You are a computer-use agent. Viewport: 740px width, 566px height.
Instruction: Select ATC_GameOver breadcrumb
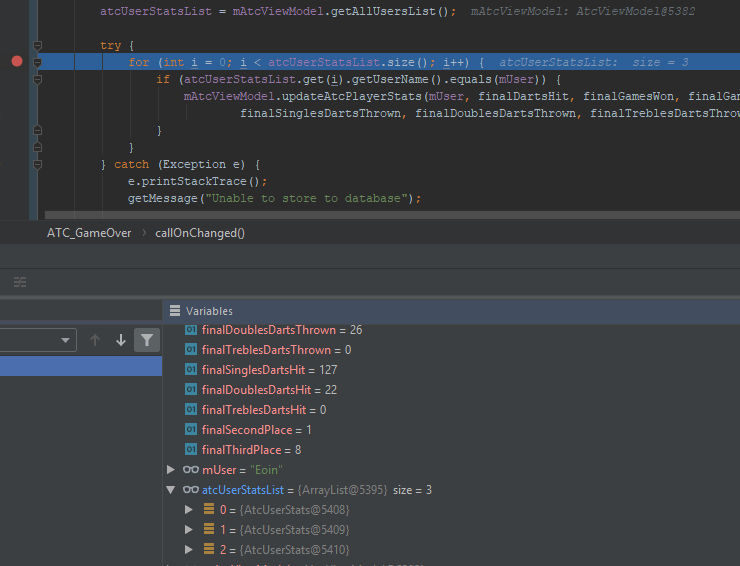point(89,233)
